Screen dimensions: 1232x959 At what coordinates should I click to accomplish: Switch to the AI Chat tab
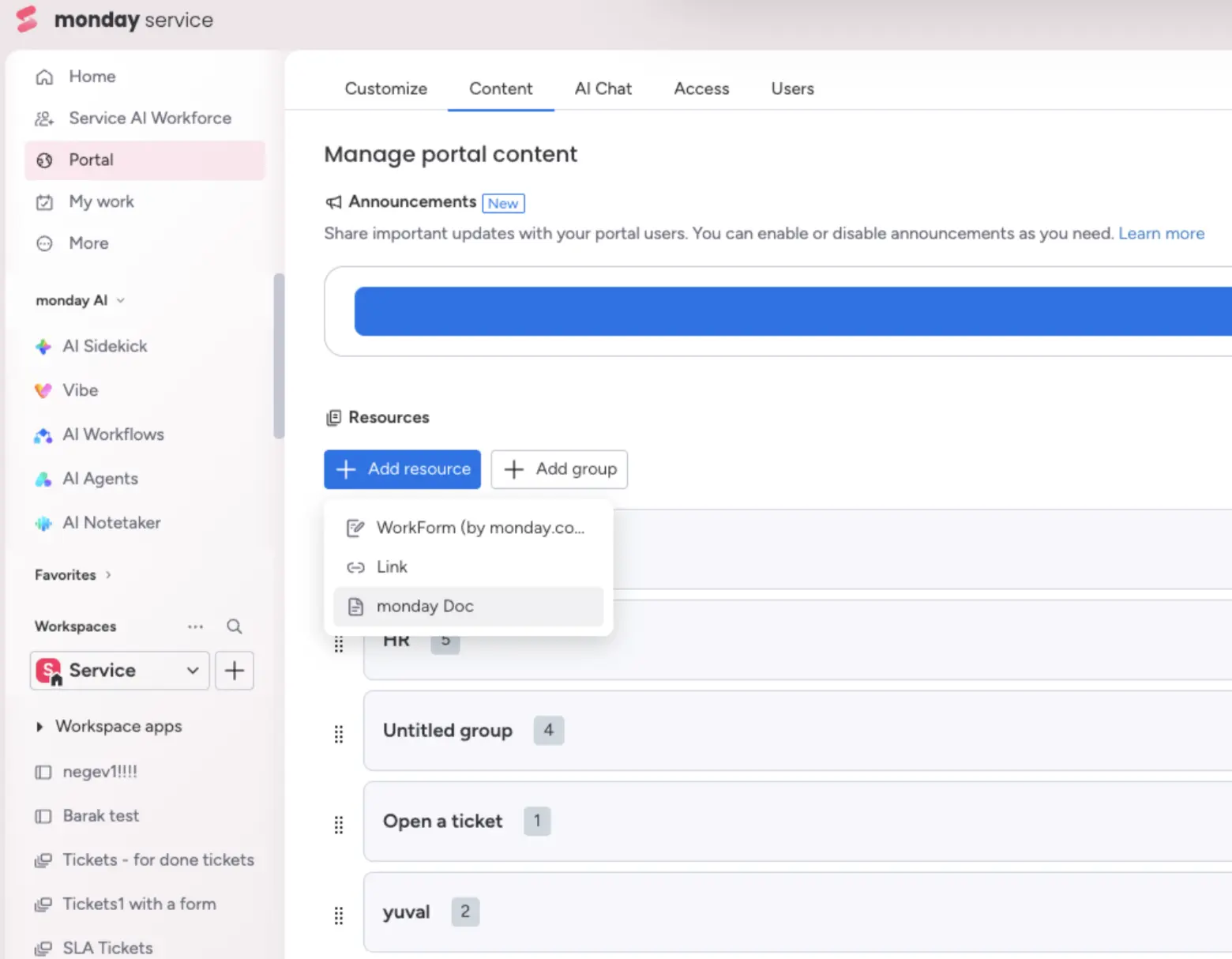pyautogui.click(x=603, y=88)
